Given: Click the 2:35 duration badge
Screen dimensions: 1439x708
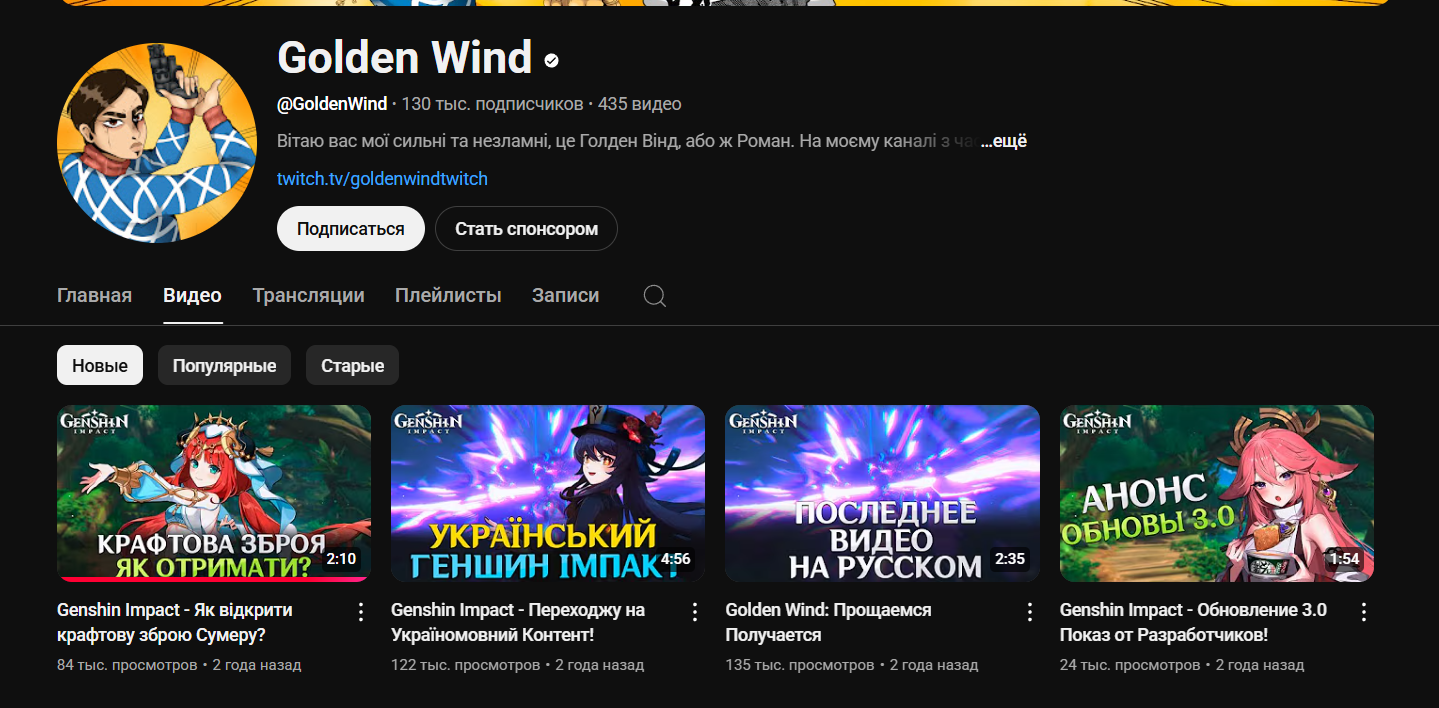Looking at the screenshot, I should [1010, 559].
